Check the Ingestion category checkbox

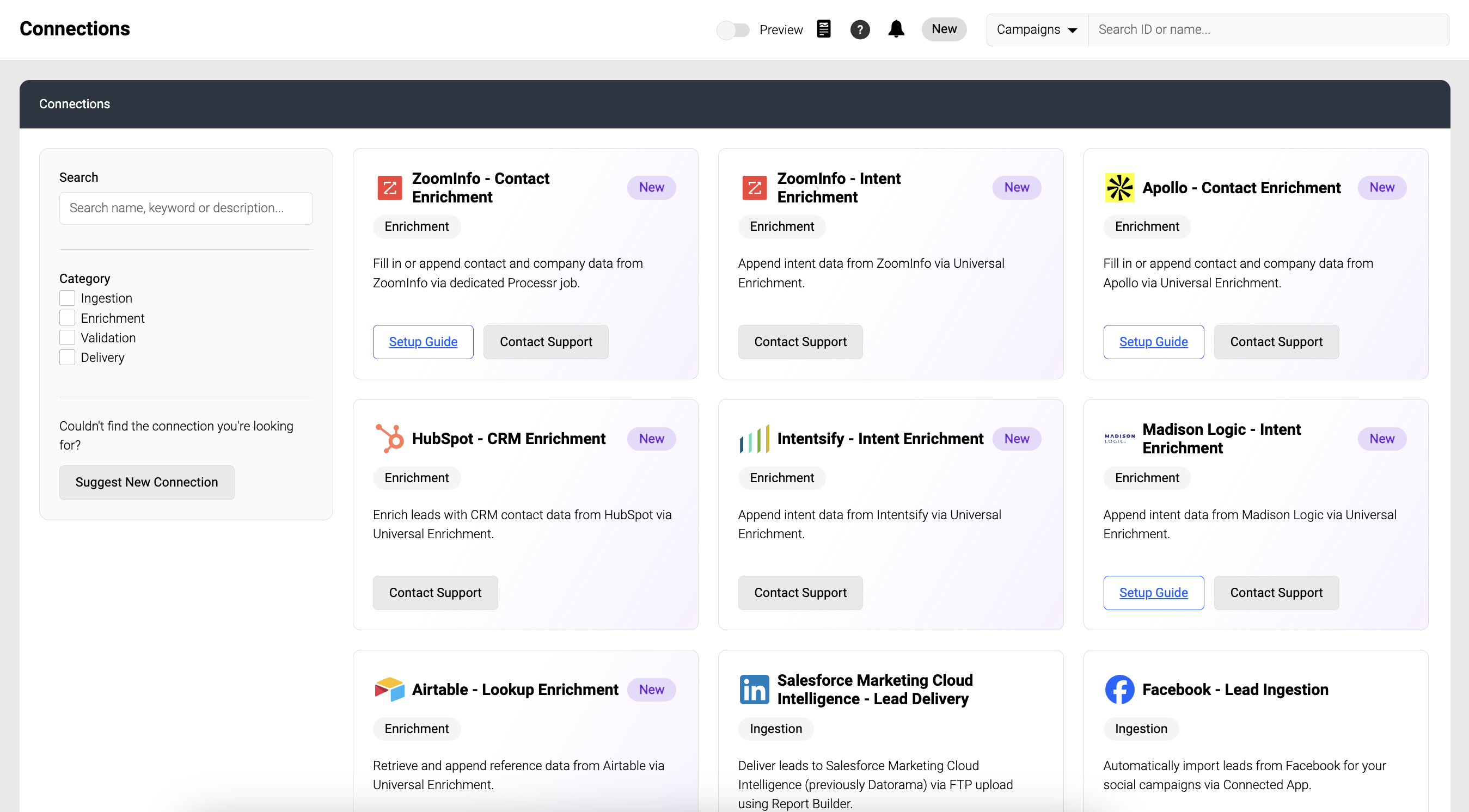[68, 298]
